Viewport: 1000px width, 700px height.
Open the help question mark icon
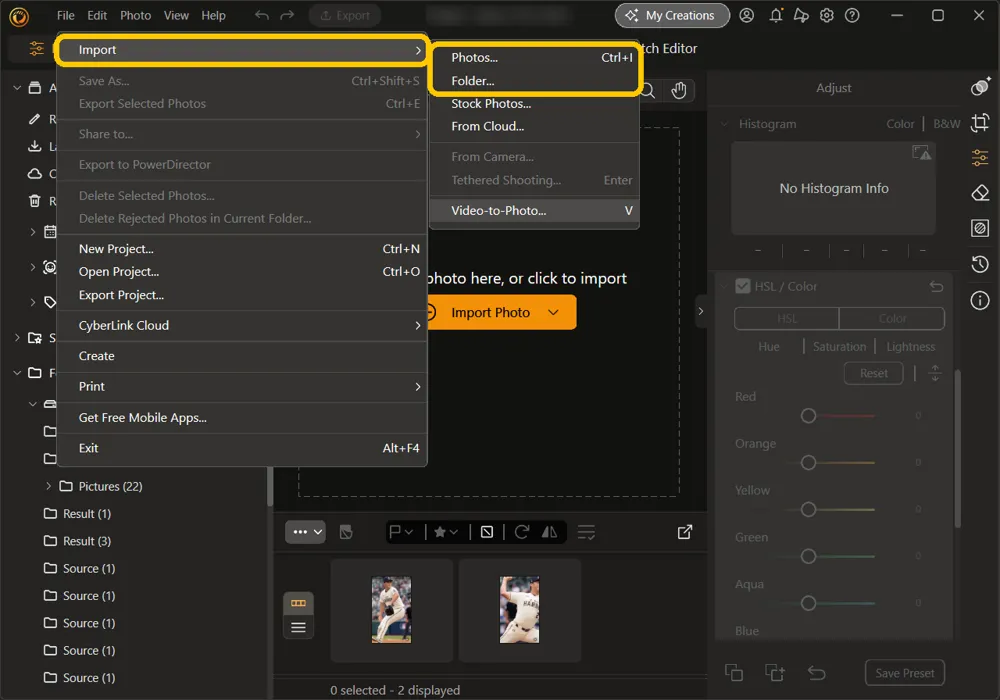852,15
